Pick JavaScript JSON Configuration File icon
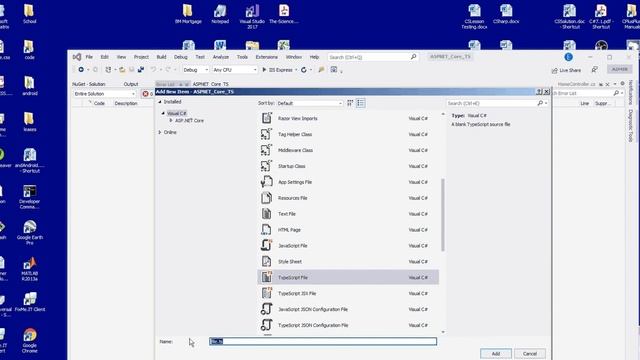Screen dimensions: 640x360 [x=267, y=309]
